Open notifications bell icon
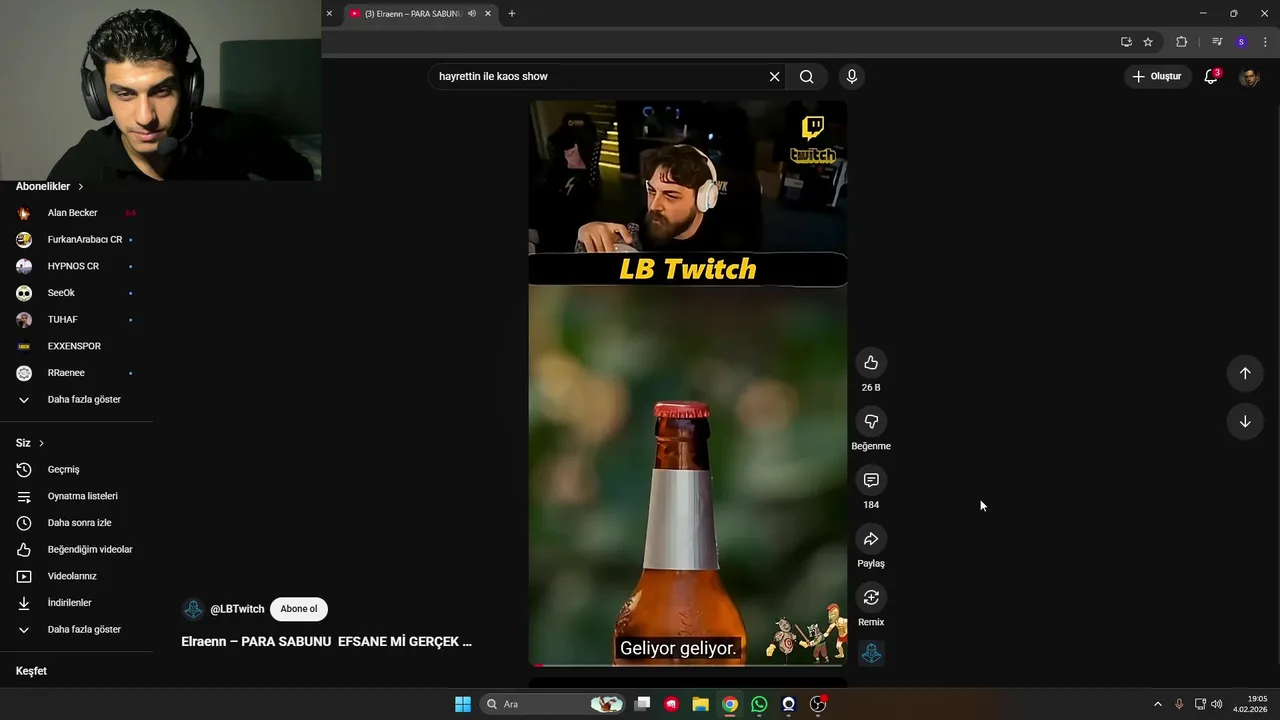 pyautogui.click(x=1211, y=76)
